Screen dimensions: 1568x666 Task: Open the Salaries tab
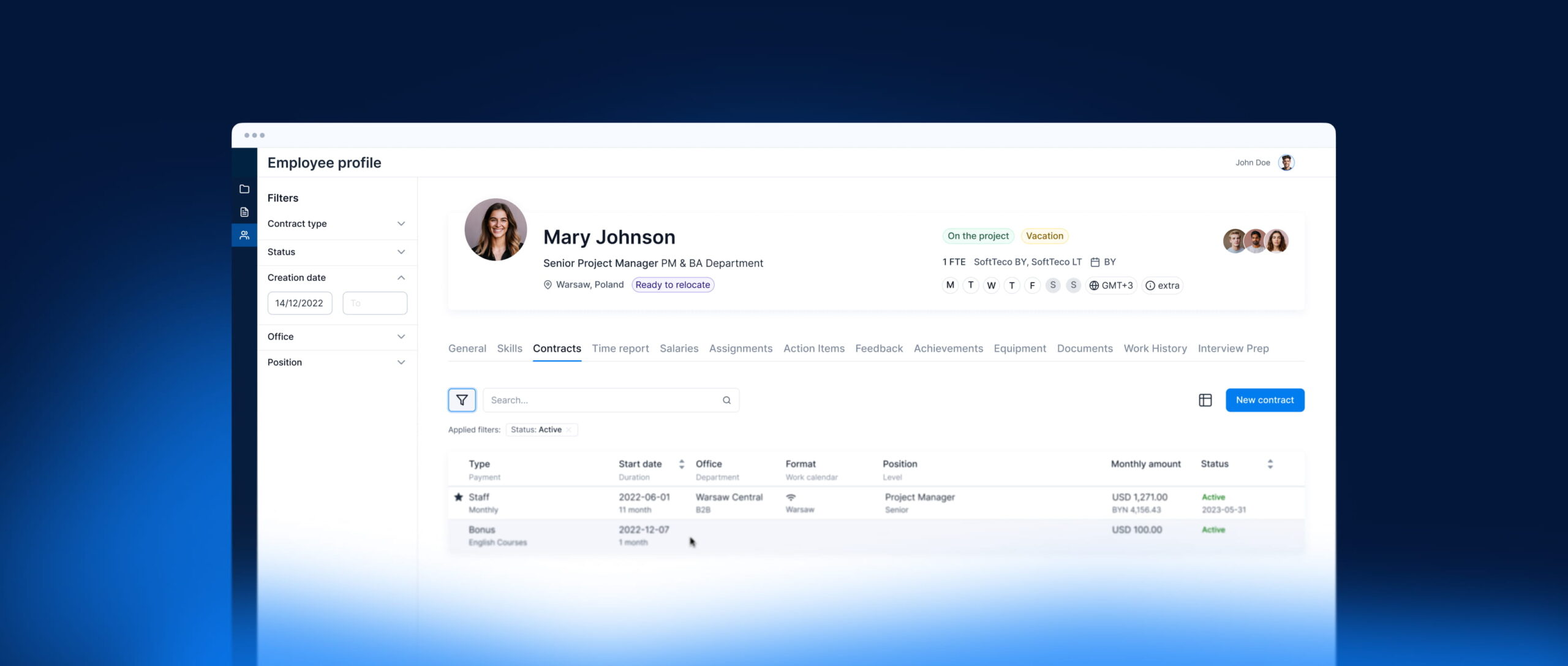679,349
